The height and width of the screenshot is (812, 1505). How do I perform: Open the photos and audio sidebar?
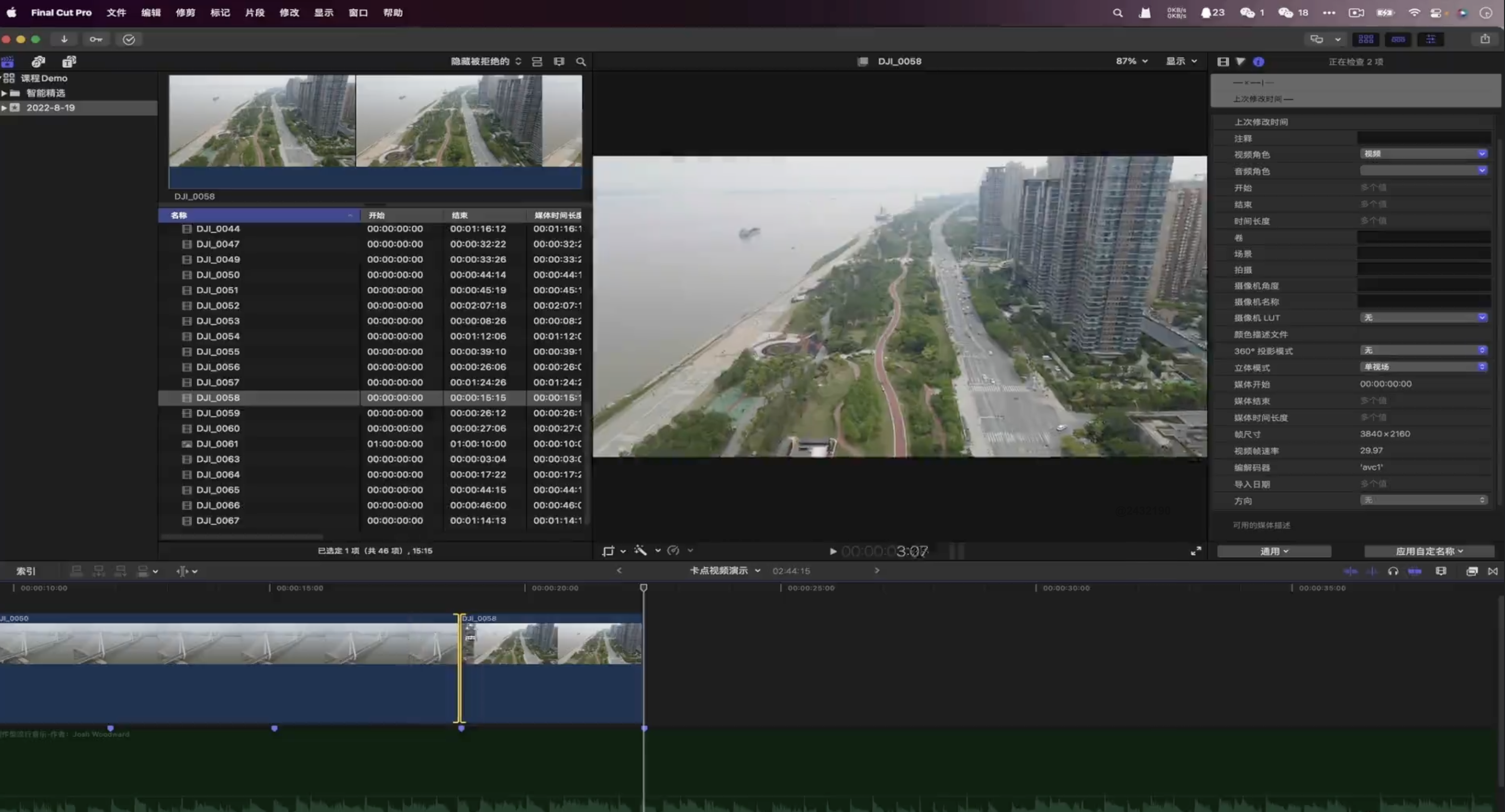[39, 61]
